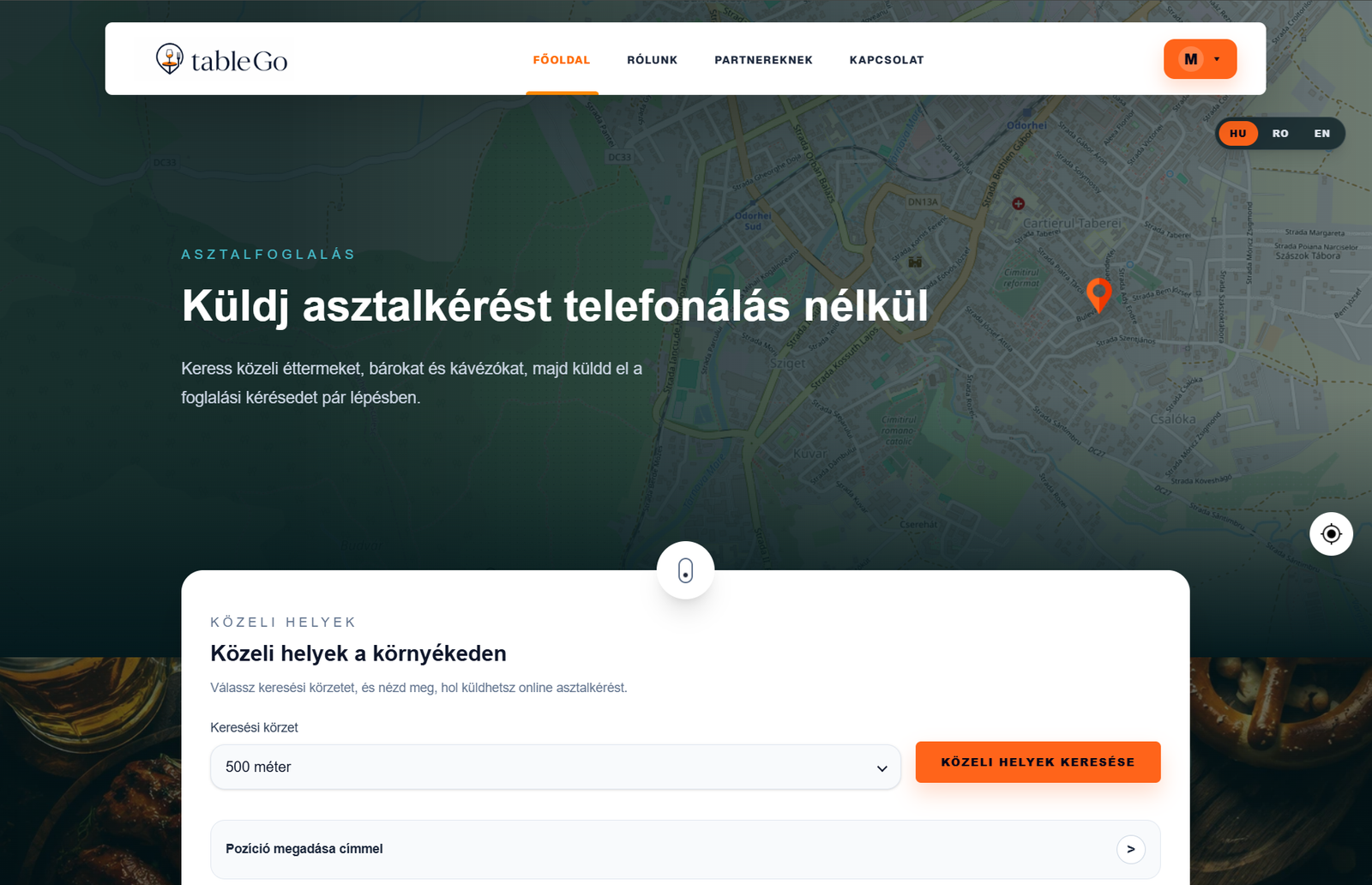1372x885 pixels.
Task: Expand the Pozíció megadása címmel section
Action: click(x=685, y=849)
